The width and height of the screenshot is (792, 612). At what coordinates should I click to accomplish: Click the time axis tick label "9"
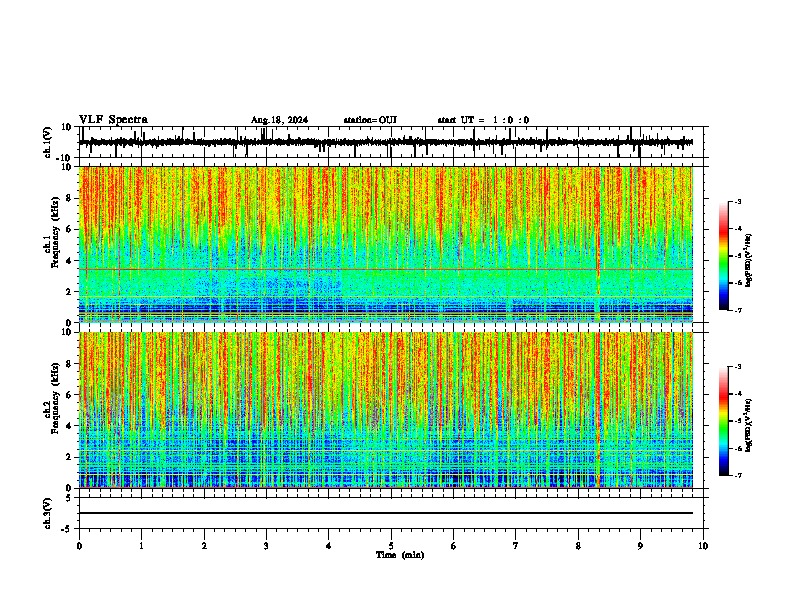[640, 546]
